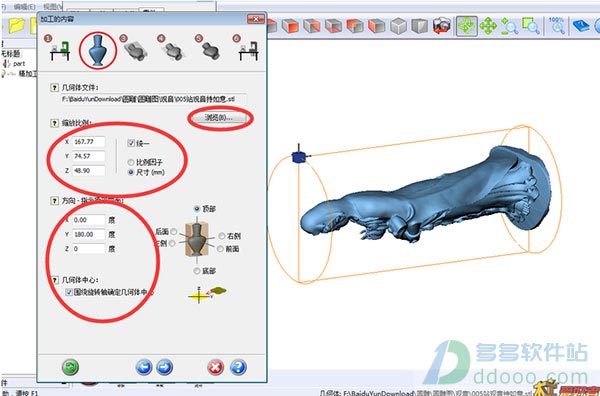Click rotation Y field showing 180.00

(x=88, y=235)
